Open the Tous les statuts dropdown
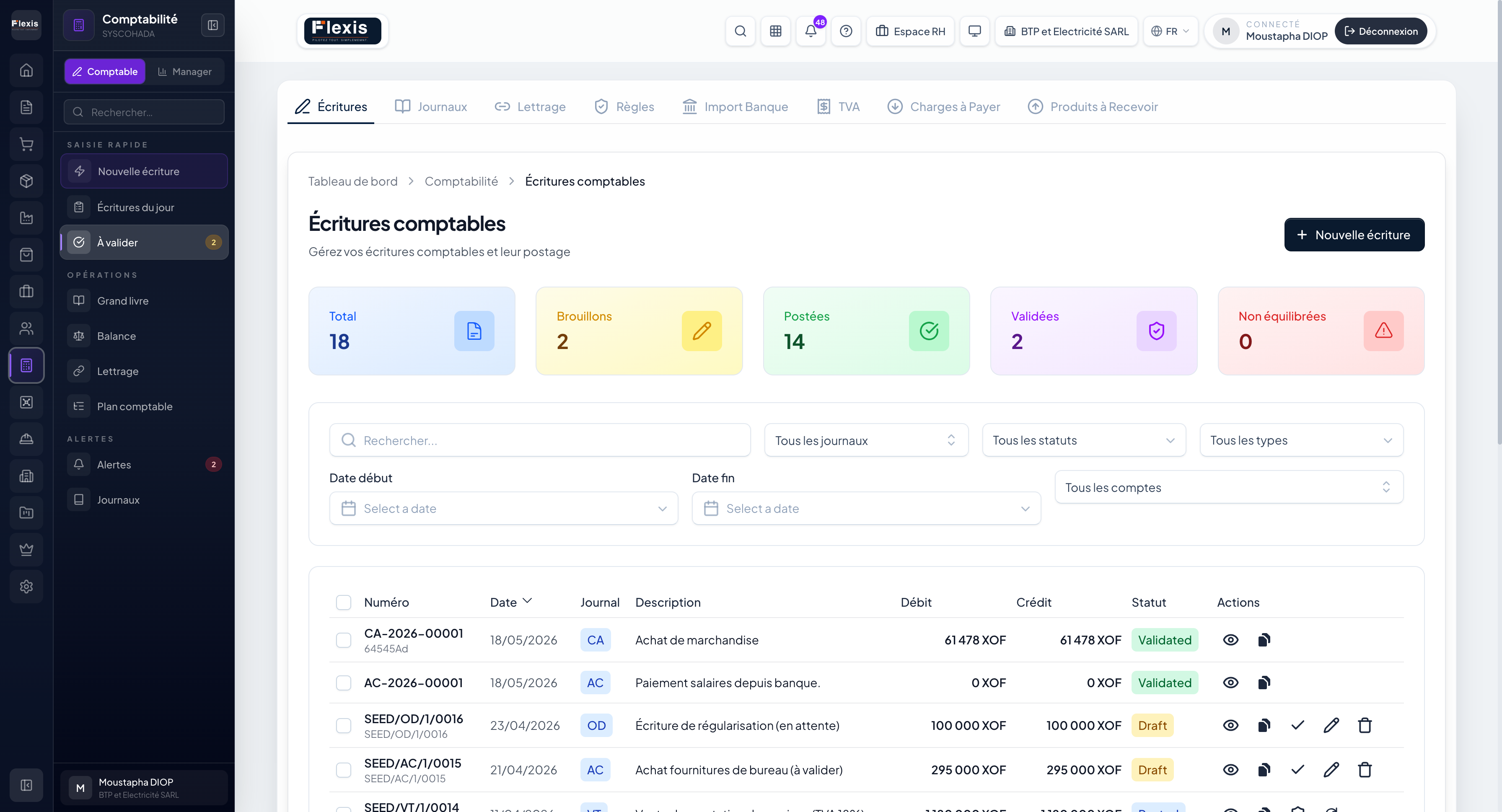 pyautogui.click(x=1083, y=440)
